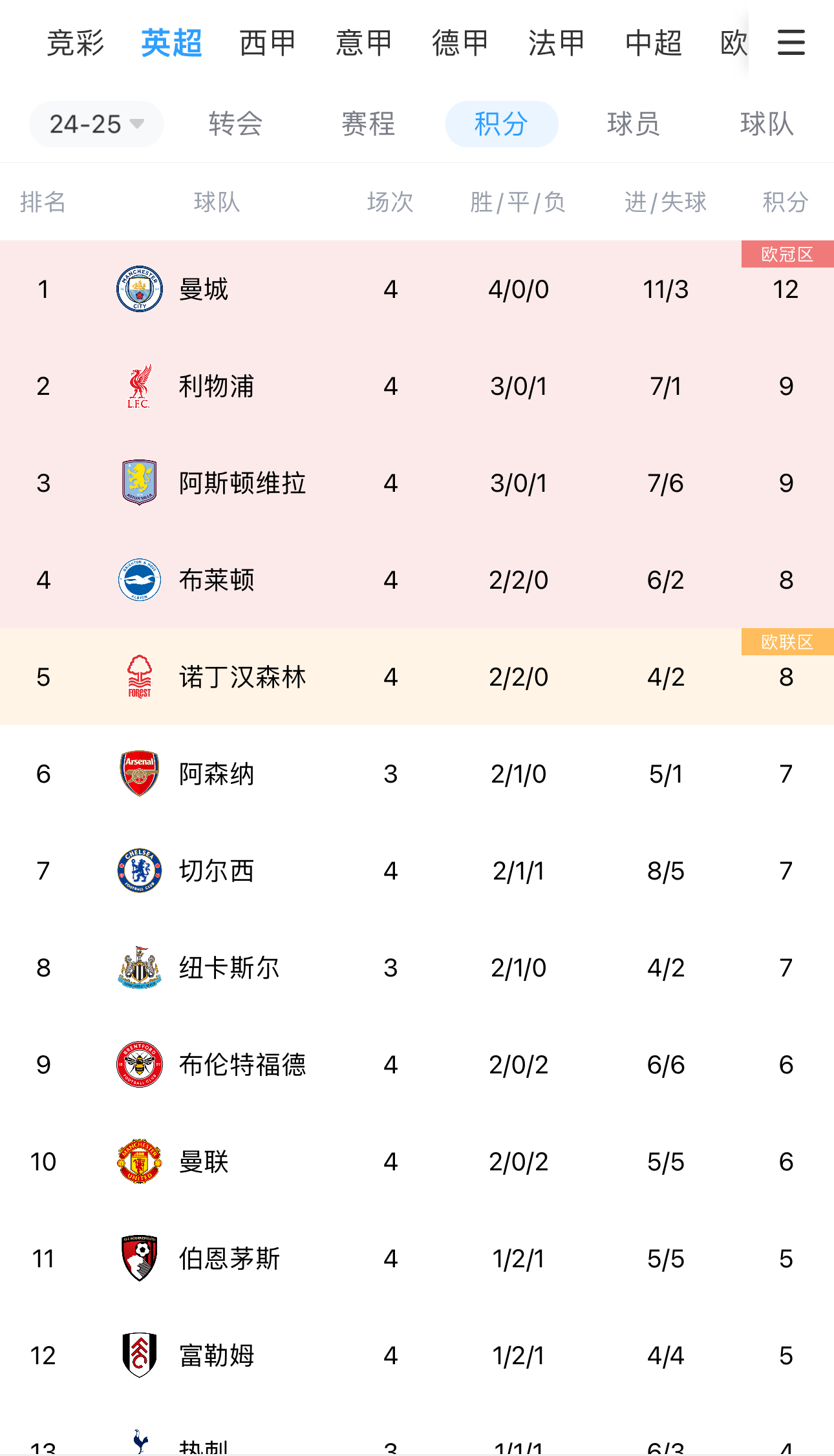Click the 富勒姆 team name

click(x=217, y=1355)
